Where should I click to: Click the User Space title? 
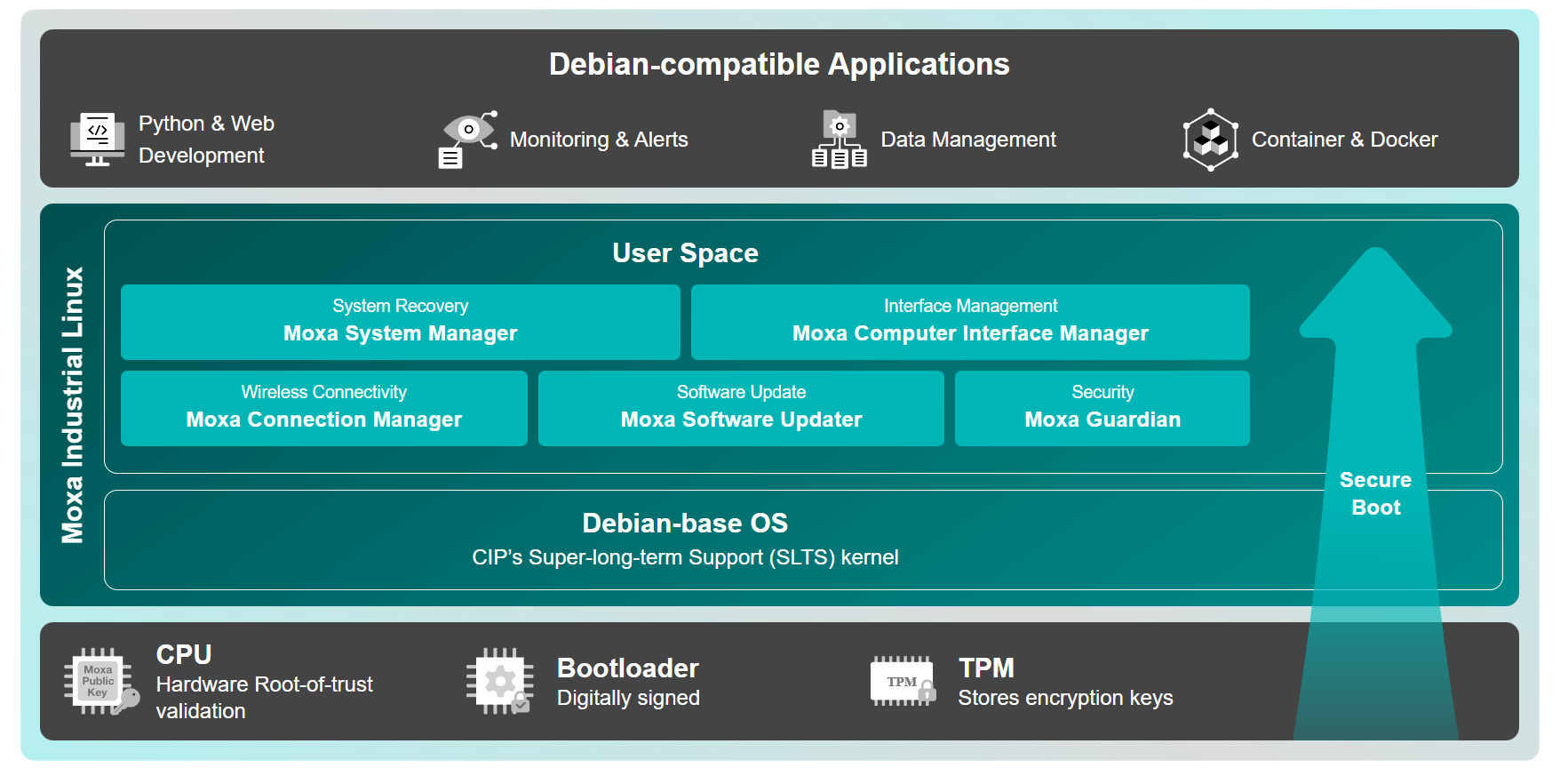685,253
